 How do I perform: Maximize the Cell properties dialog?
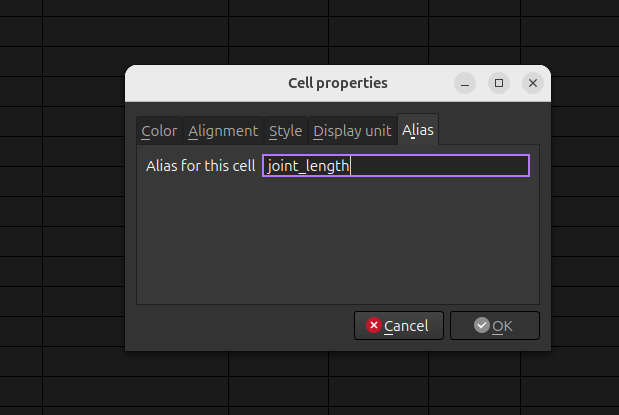(x=498, y=83)
